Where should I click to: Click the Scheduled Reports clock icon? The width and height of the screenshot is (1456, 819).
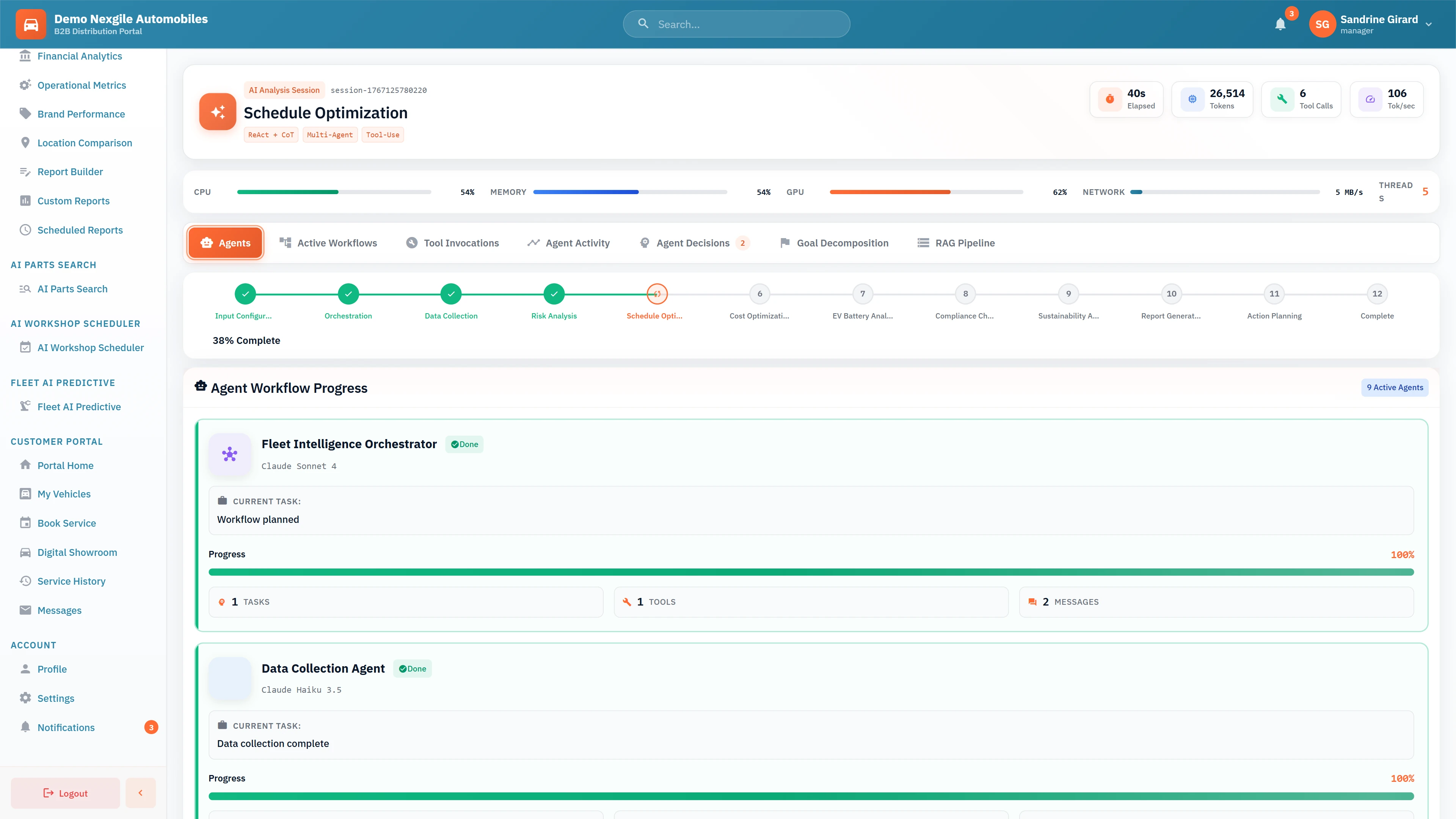25,230
